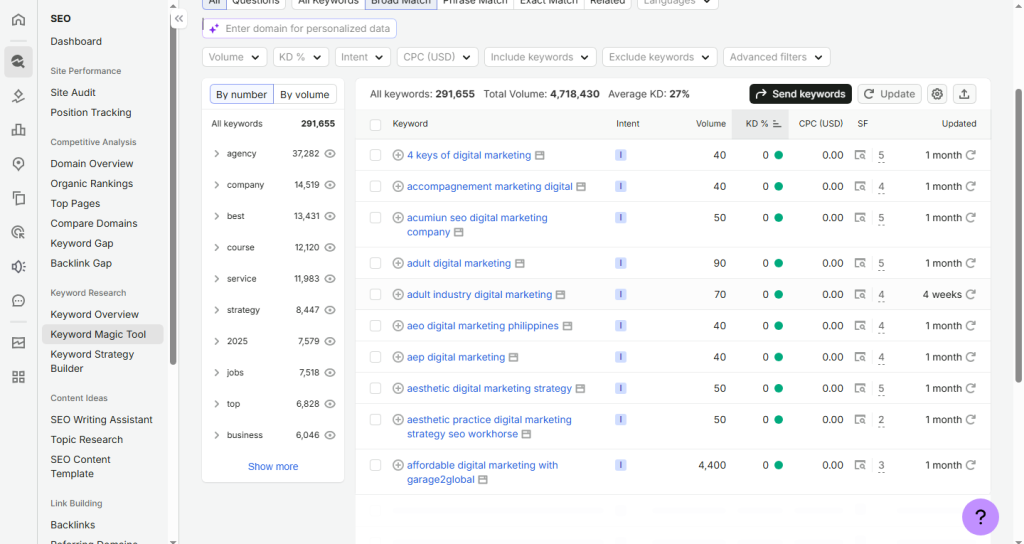
Task: Refresh the 'adult industry digital marketing' row
Action: (971, 295)
